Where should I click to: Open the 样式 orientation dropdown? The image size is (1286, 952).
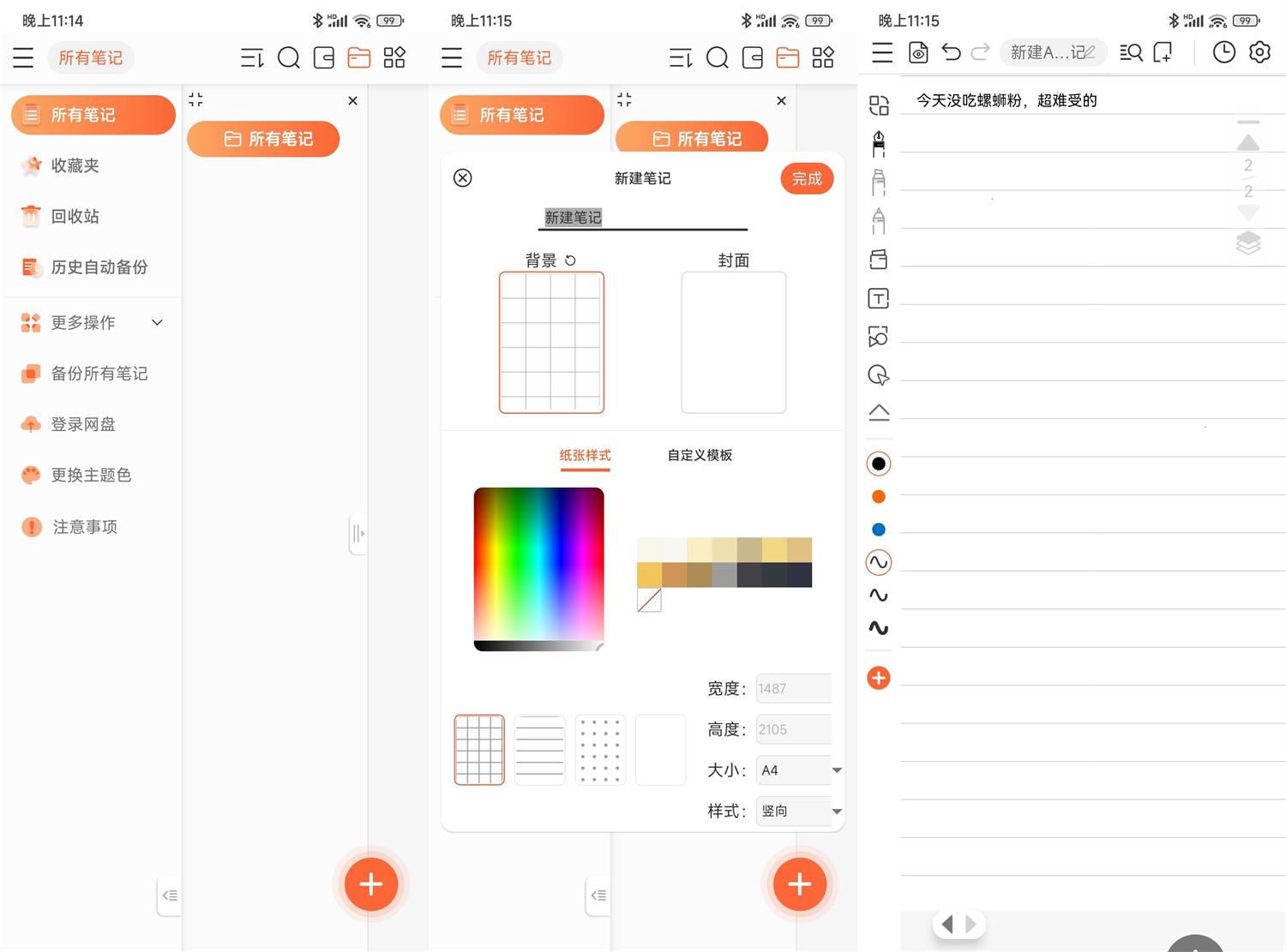click(796, 811)
